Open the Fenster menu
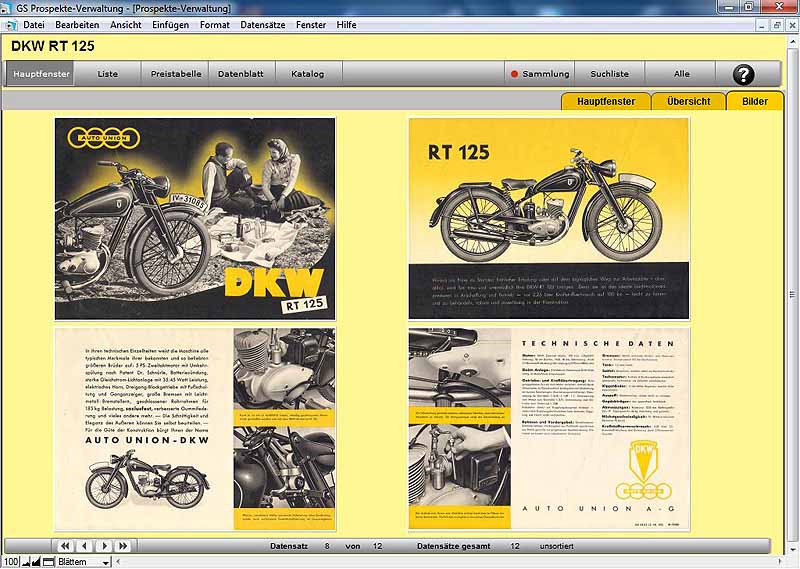The image size is (800, 569). click(x=311, y=25)
